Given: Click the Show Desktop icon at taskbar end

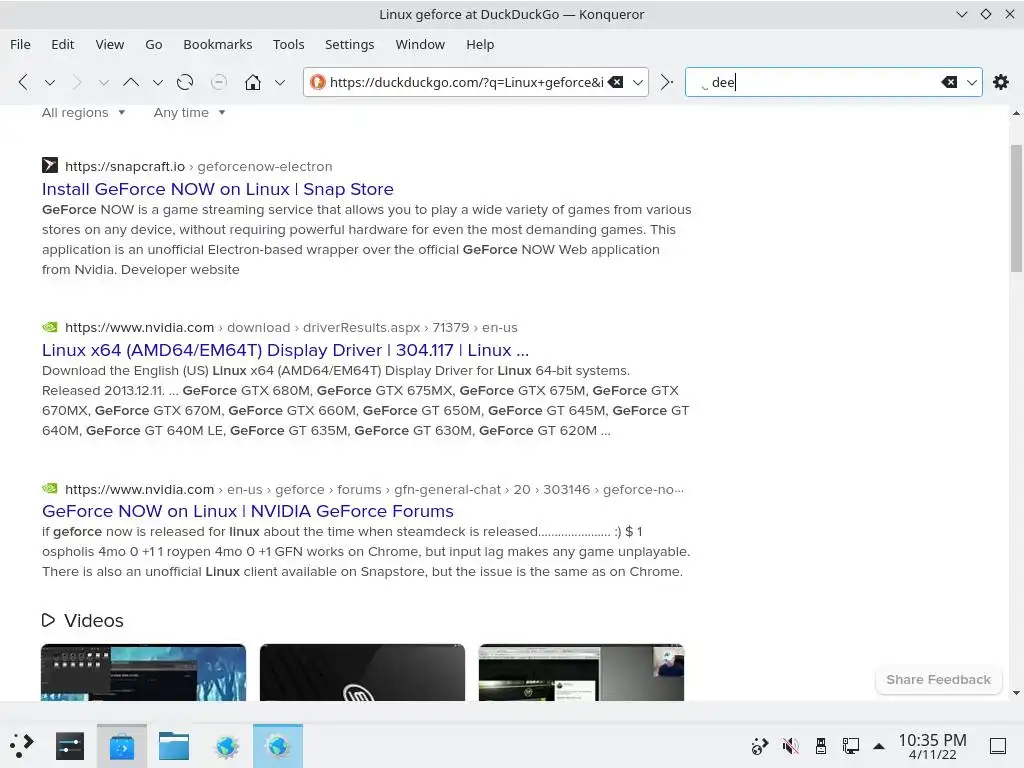Looking at the screenshot, I should click(x=998, y=746).
